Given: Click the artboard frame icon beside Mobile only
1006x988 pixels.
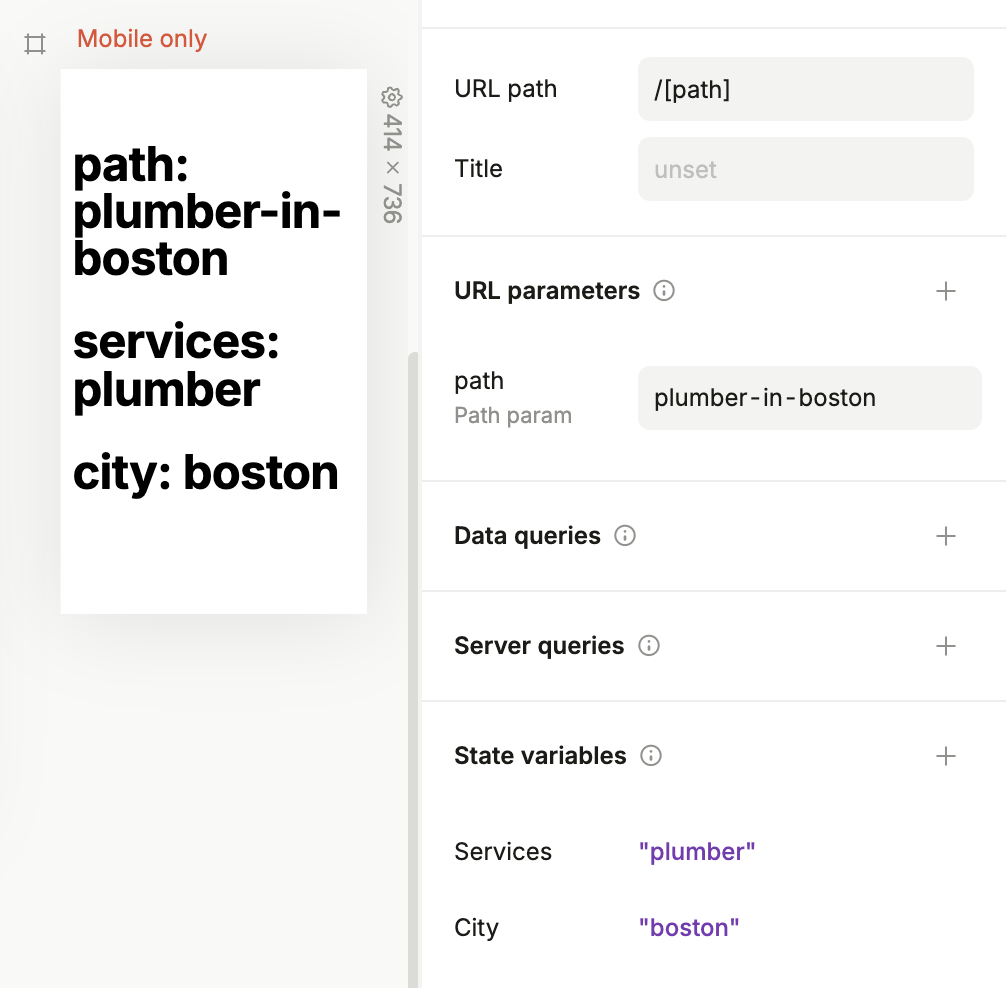Looking at the screenshot, I should (35, 44).
